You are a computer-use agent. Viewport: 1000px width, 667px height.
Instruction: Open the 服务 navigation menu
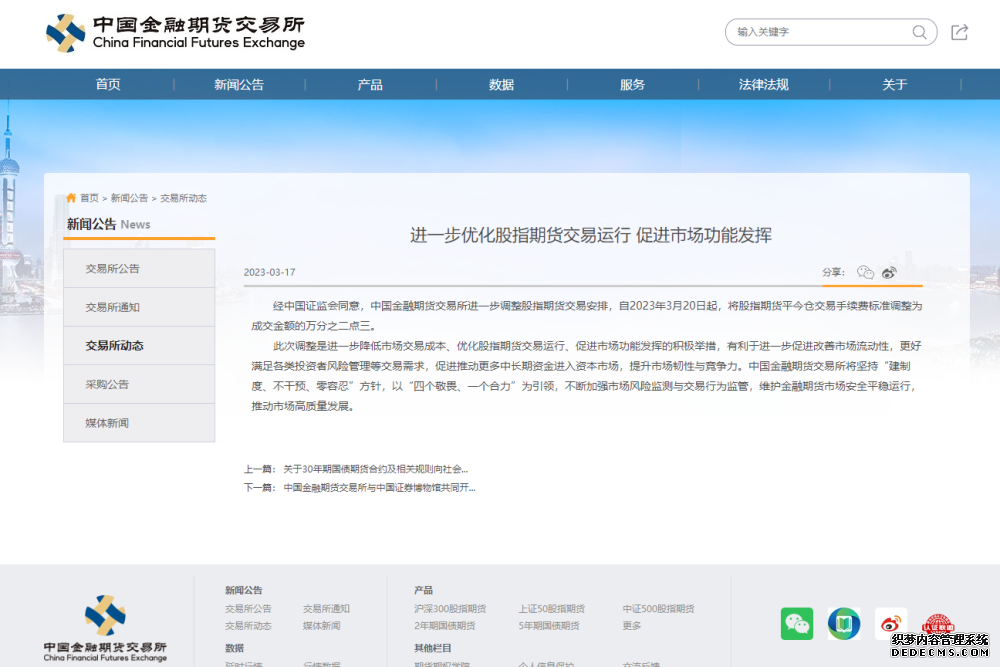point(633,84)
